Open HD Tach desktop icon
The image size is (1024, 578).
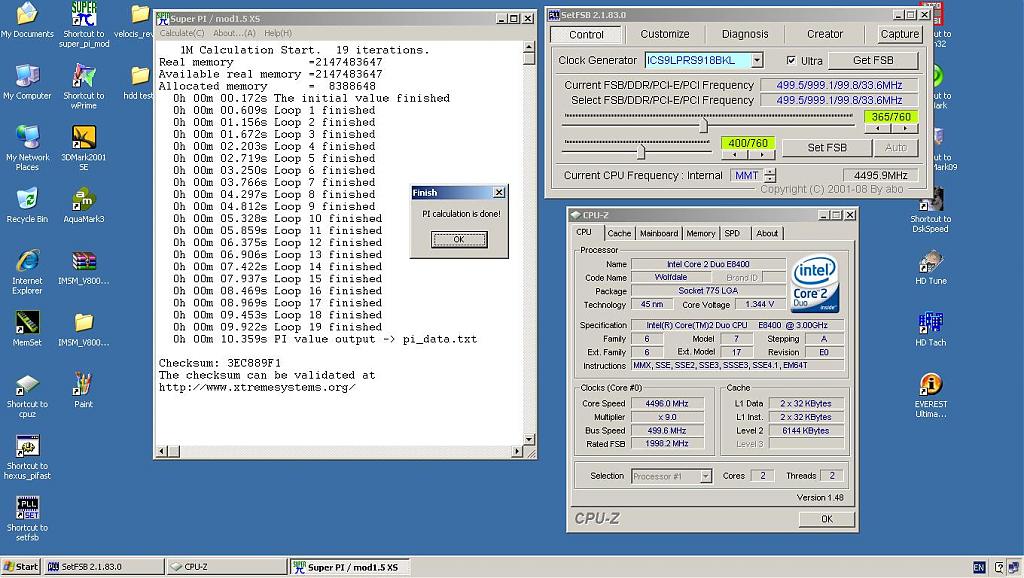[x=931, y=329]
